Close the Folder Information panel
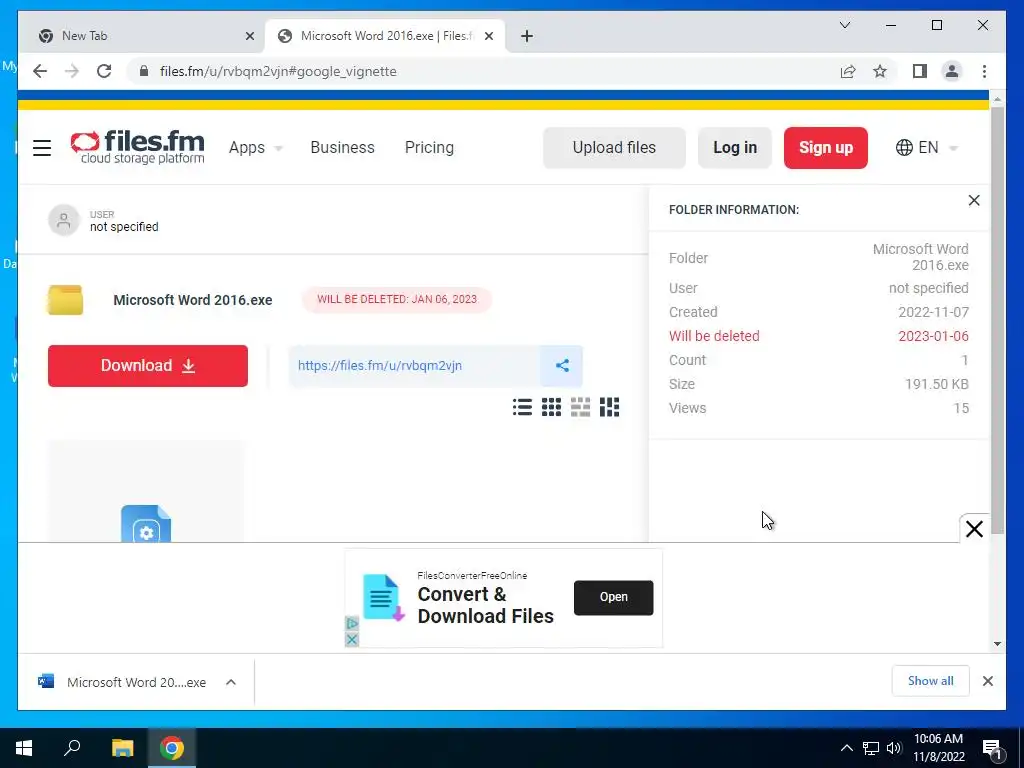This screenshot has width=1024, height=768. pyautogui.click(x=974, y=200)
